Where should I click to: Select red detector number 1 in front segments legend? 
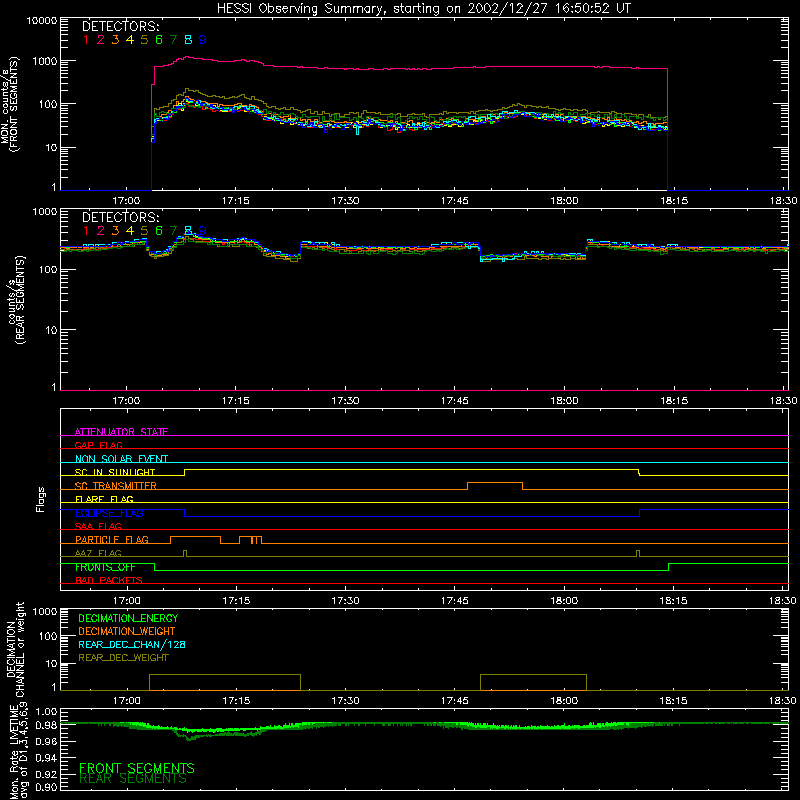86,40
